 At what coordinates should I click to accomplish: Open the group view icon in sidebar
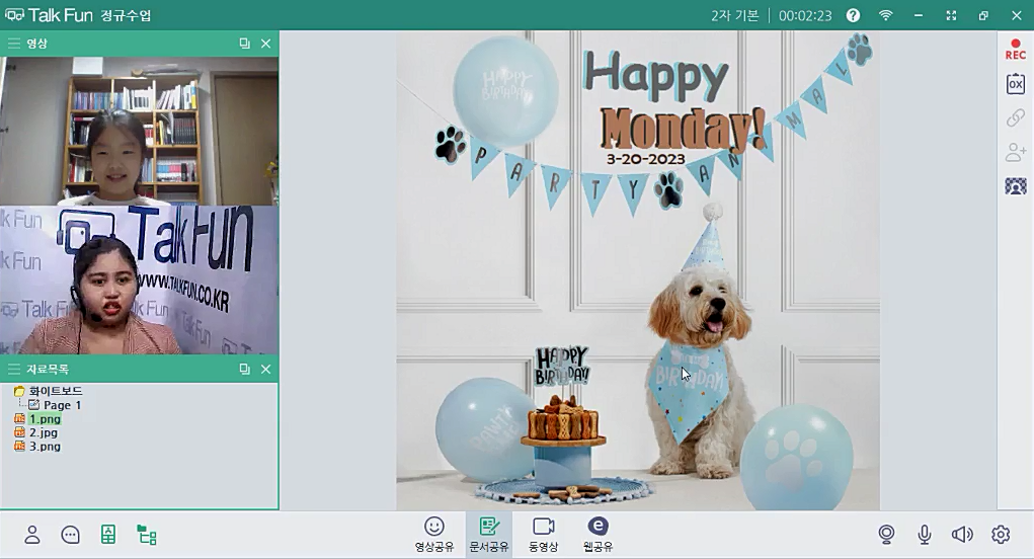[1015, 186]
